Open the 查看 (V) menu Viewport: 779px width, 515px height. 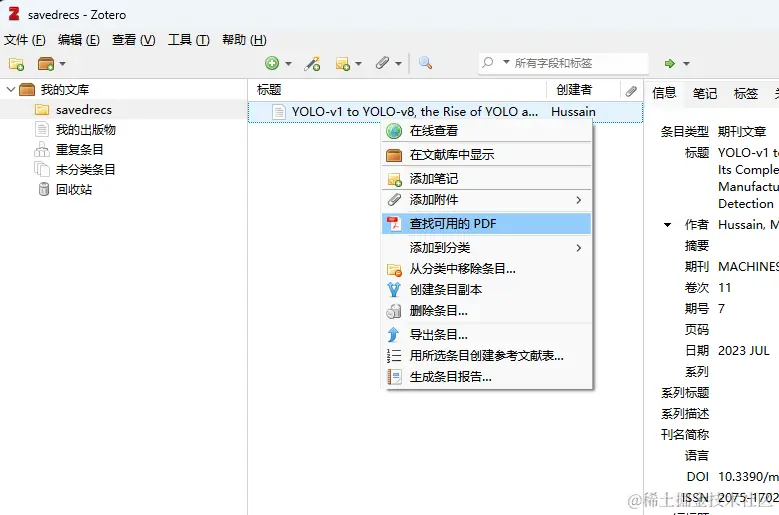point(134,40)
